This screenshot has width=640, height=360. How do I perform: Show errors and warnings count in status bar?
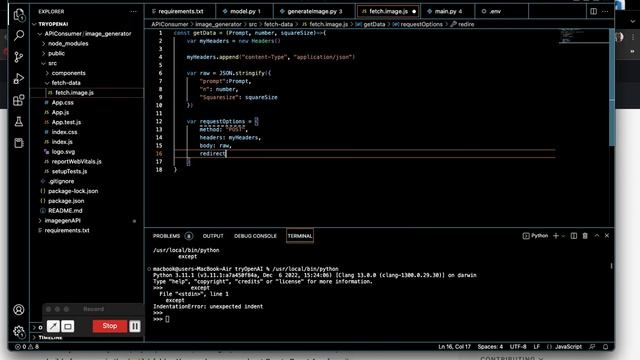click(27, 347)
